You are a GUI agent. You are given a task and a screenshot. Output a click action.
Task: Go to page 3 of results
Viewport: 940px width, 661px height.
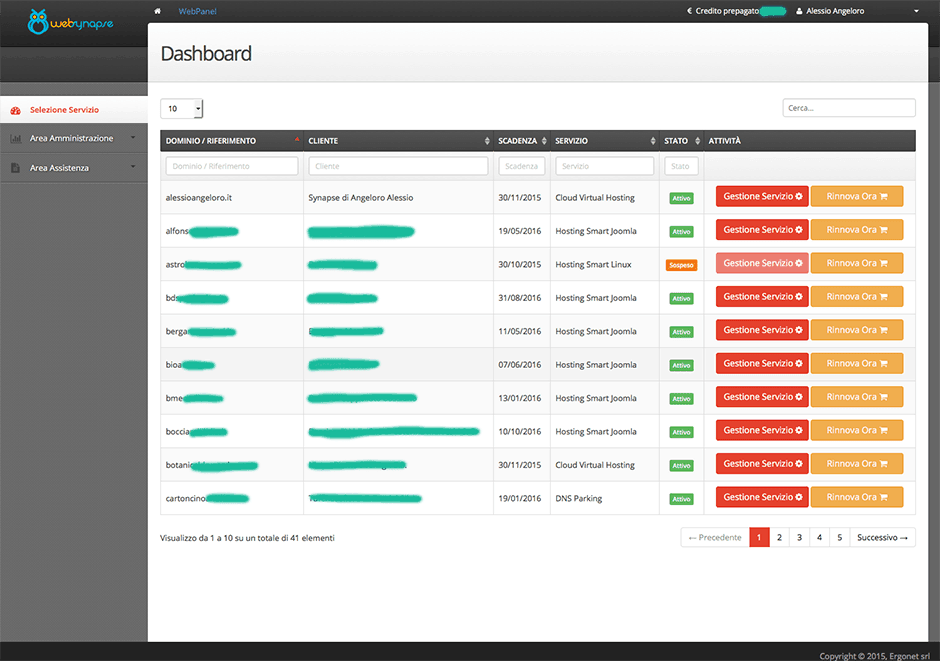click(x=799, y=537)
